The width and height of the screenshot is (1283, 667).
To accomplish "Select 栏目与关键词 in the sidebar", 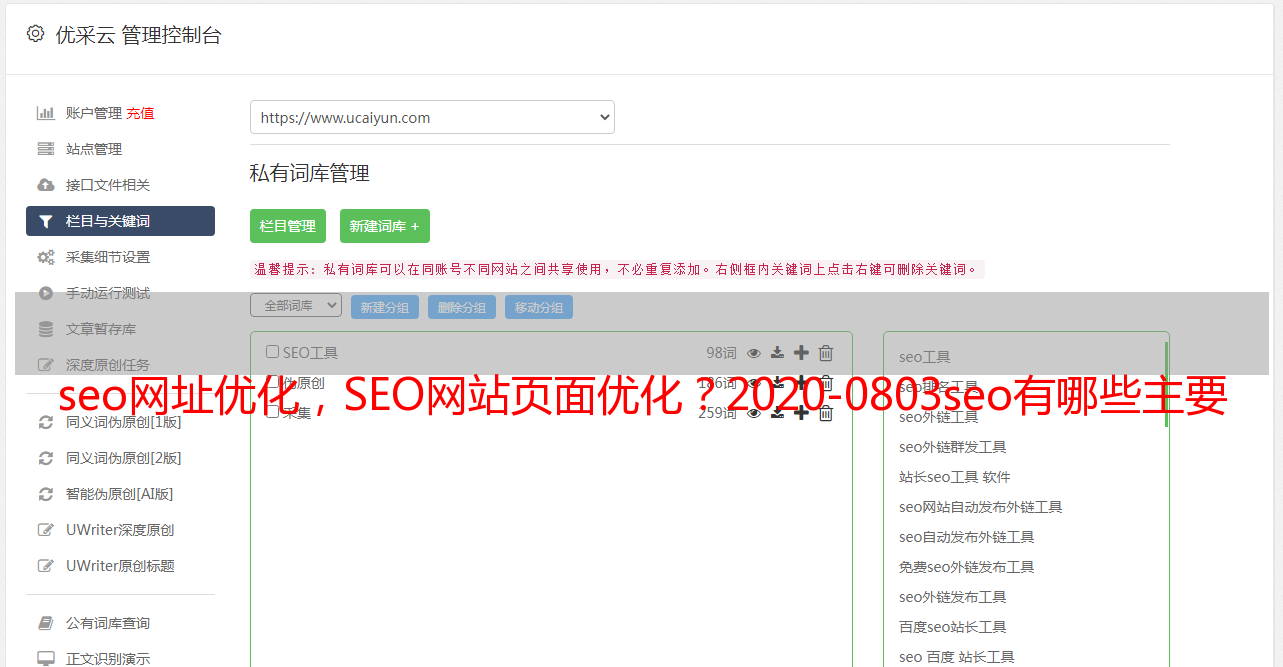I will click(x=120, y=221).
